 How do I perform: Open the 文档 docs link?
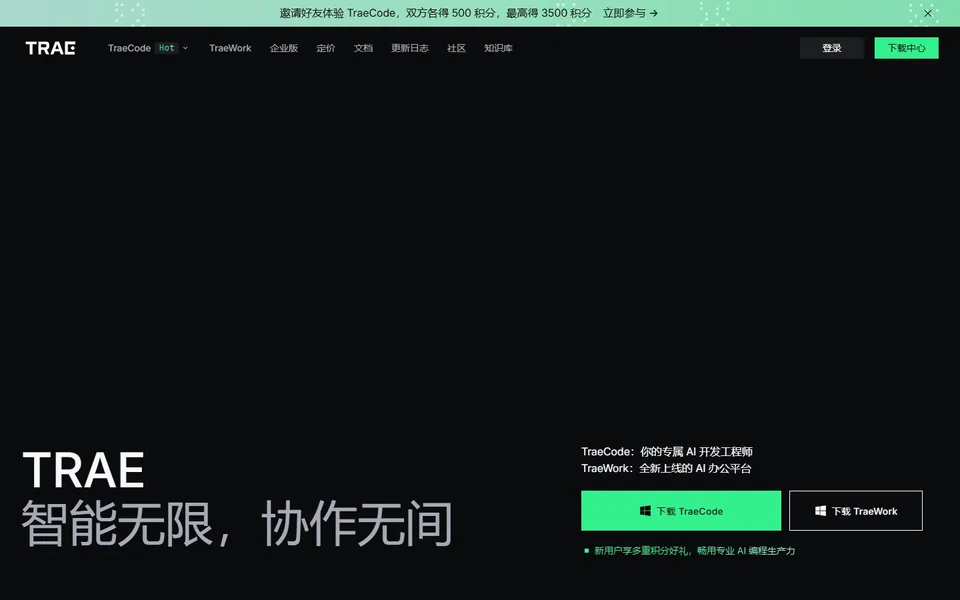coord(363,48)
